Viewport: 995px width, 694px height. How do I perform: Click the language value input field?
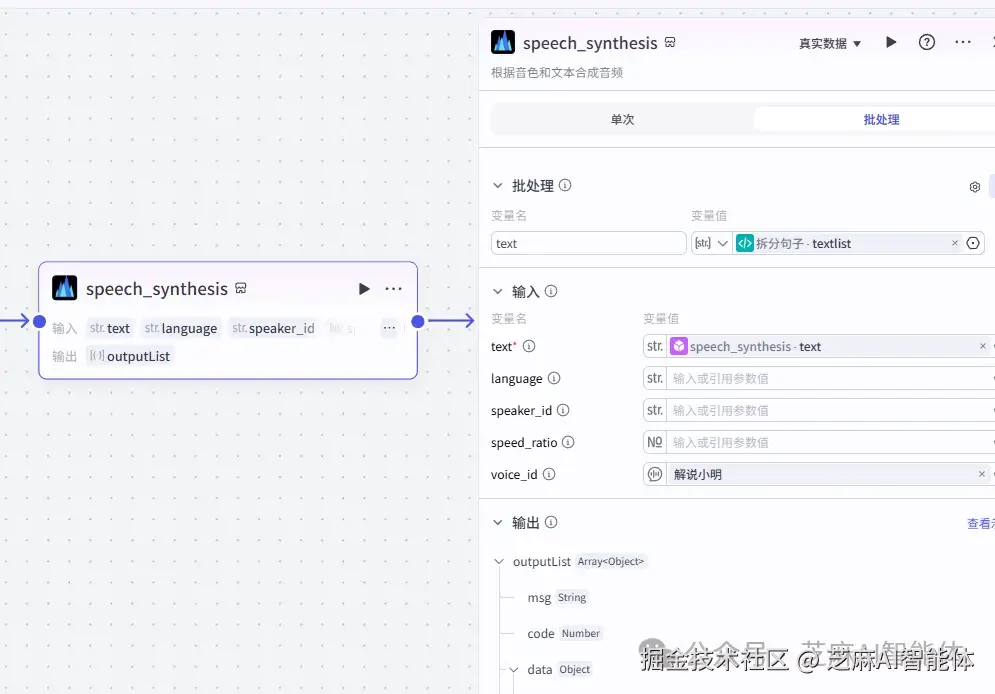(x=820, y=377)
